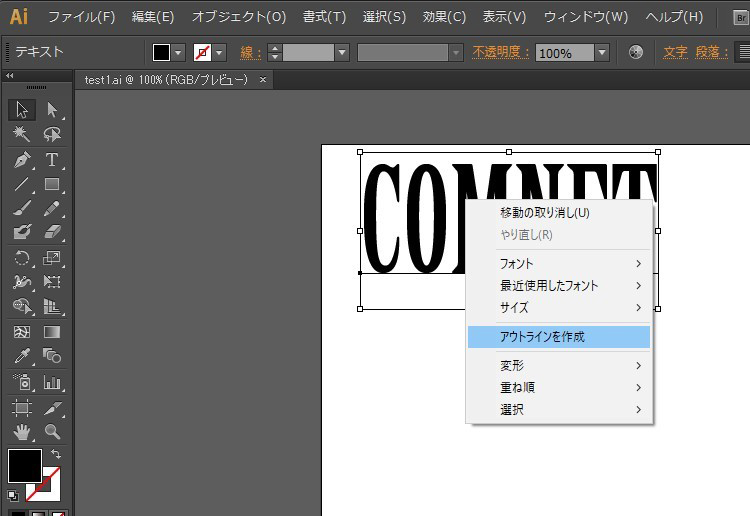Select the Warp tool

click(x=22, y=282)
